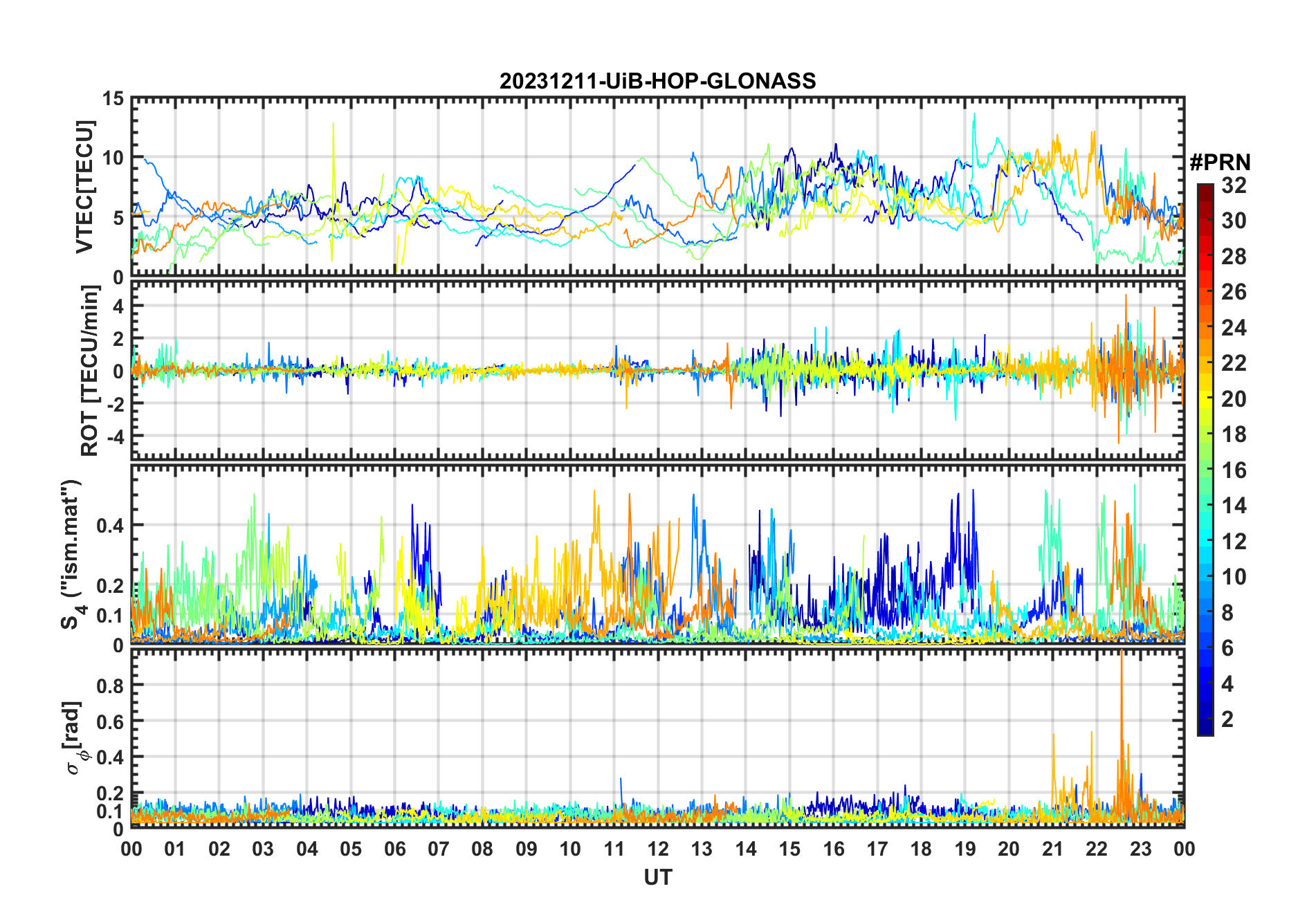Select the "10" tick on VTEC axis
This screenshot has width=1316, height=920.
(113, 158)
